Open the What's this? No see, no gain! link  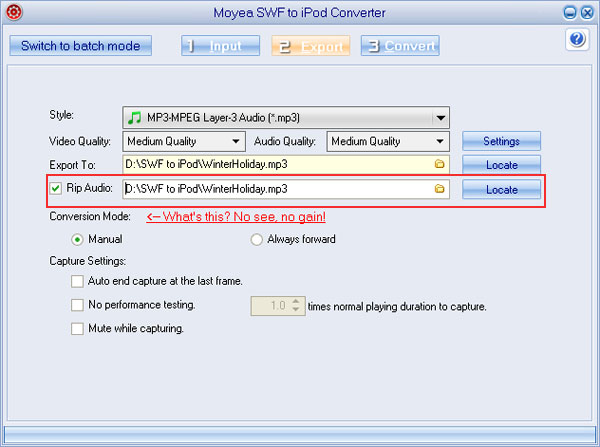click(x=236, y=217)
